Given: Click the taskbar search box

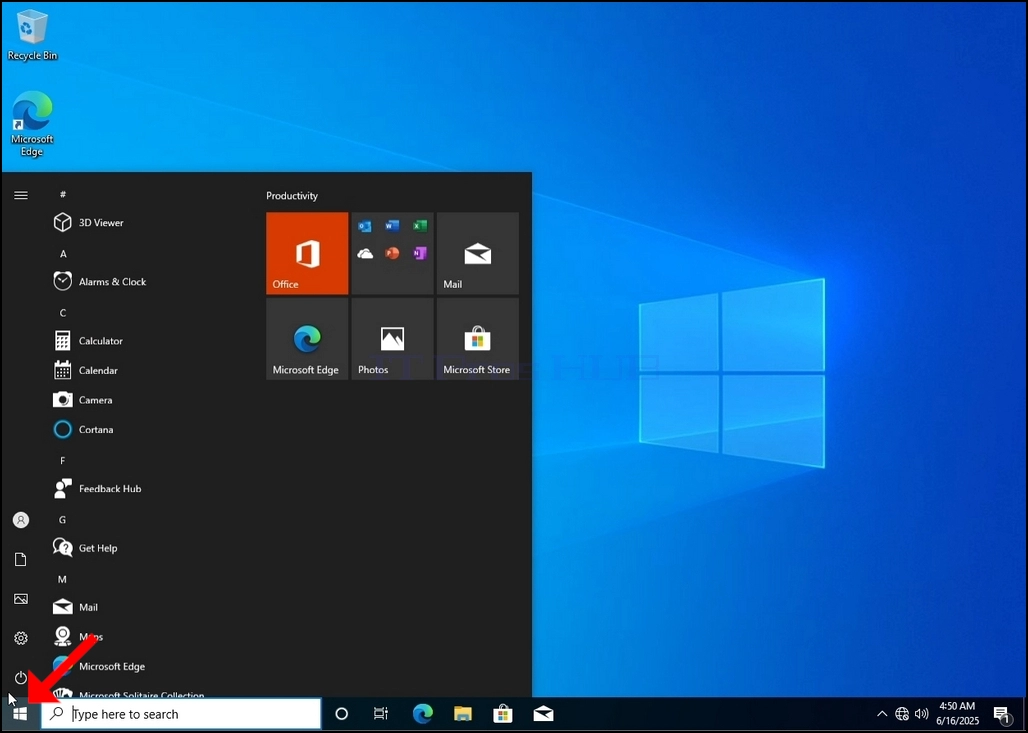Looking at the screenshot, I should point(181,713).
